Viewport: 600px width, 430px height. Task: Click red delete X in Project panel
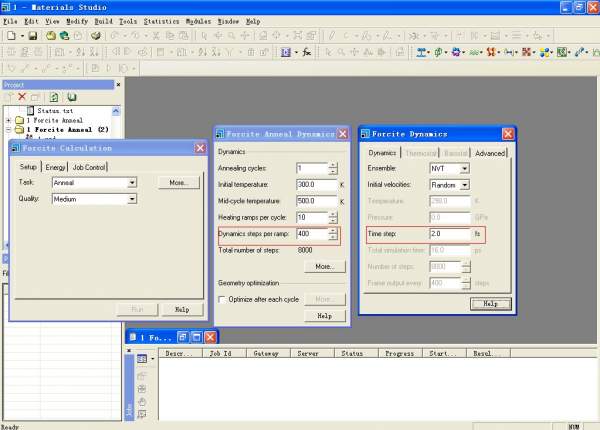[x=21, y=97]
